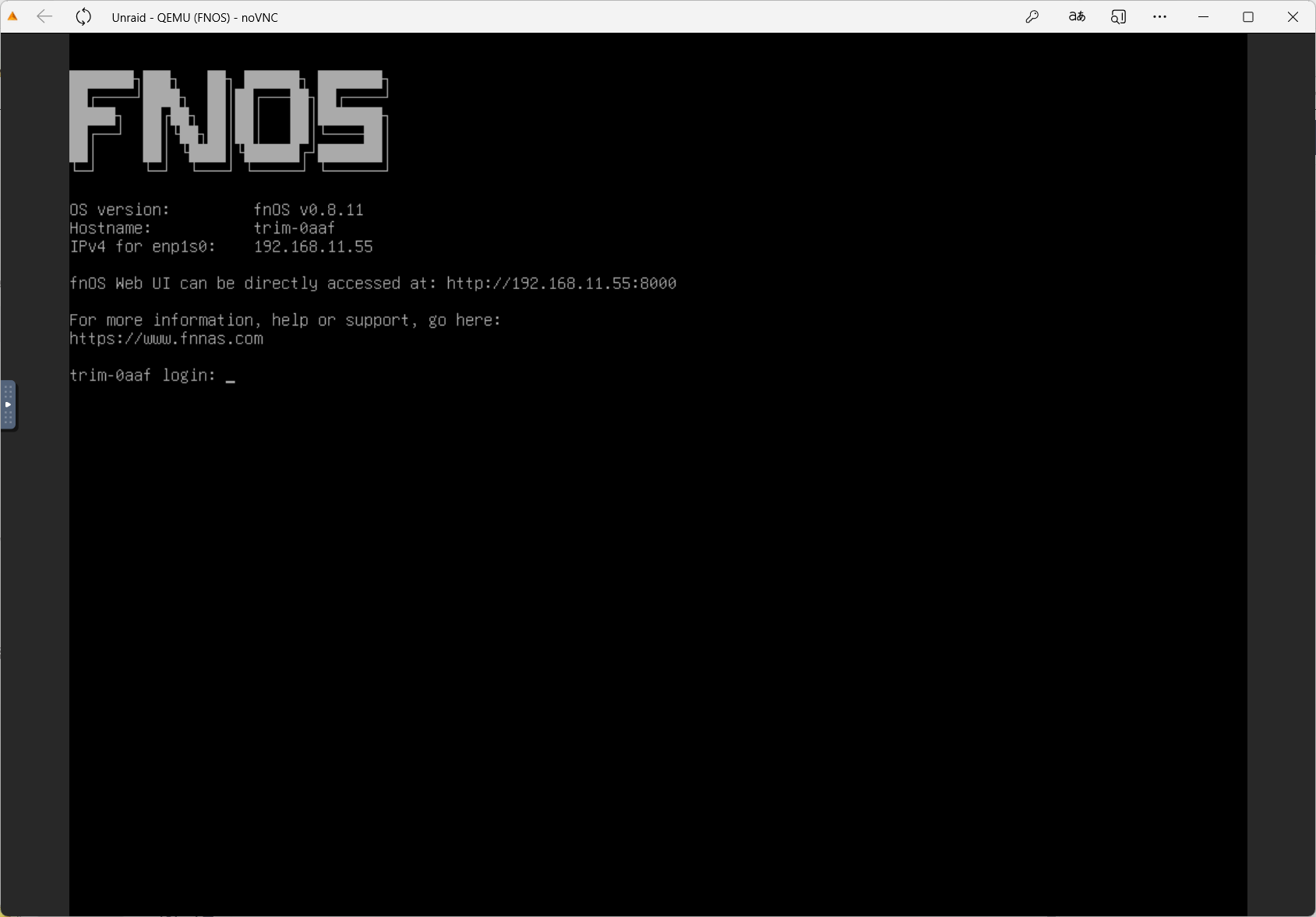Click the fnOS v0.8.11 version text
Viewport: 1316px width, 917px height.
click(309, 210)
